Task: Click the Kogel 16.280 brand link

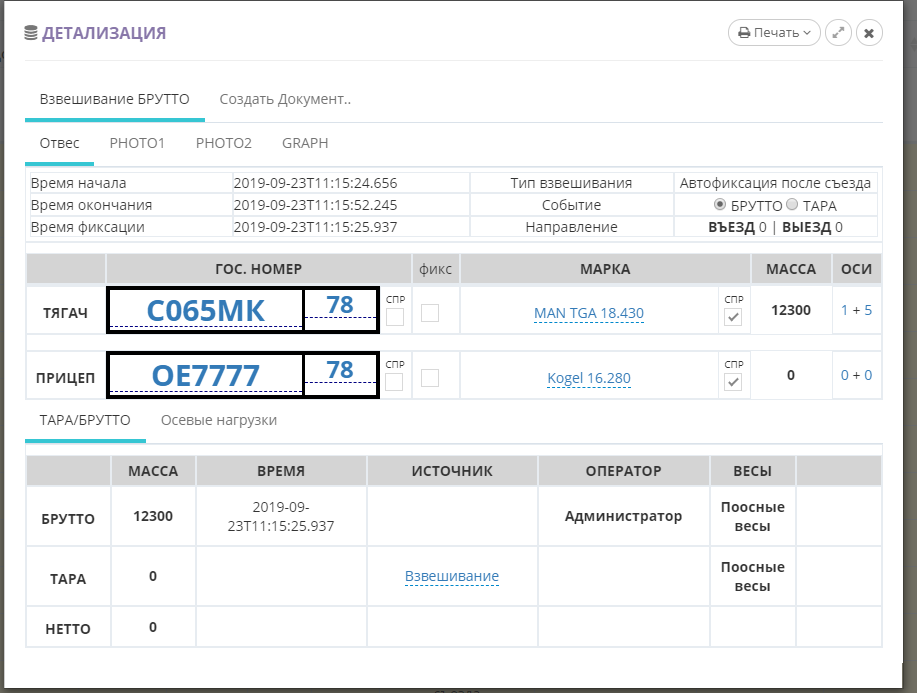Action: pos(589,378)
